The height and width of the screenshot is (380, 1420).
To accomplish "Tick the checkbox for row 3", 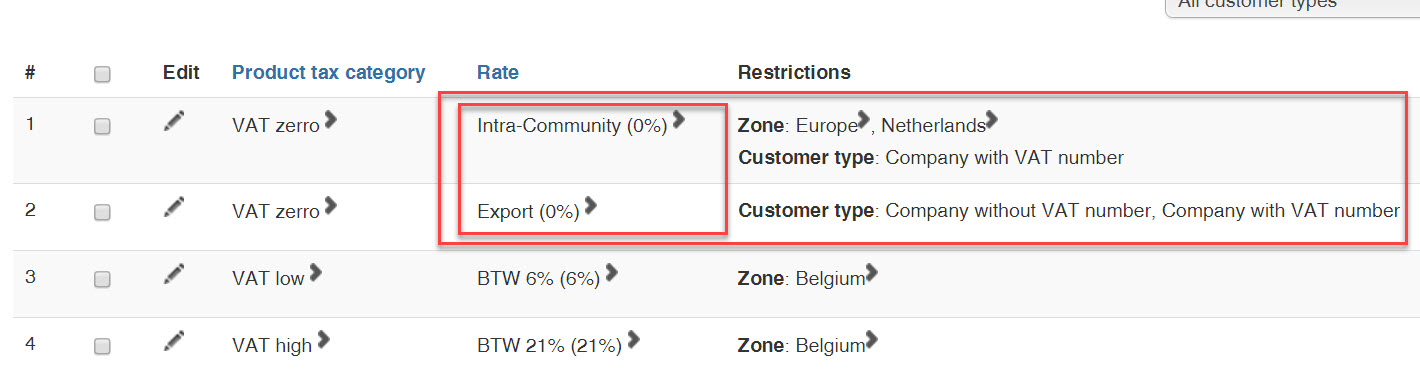I will coord(102,279).
